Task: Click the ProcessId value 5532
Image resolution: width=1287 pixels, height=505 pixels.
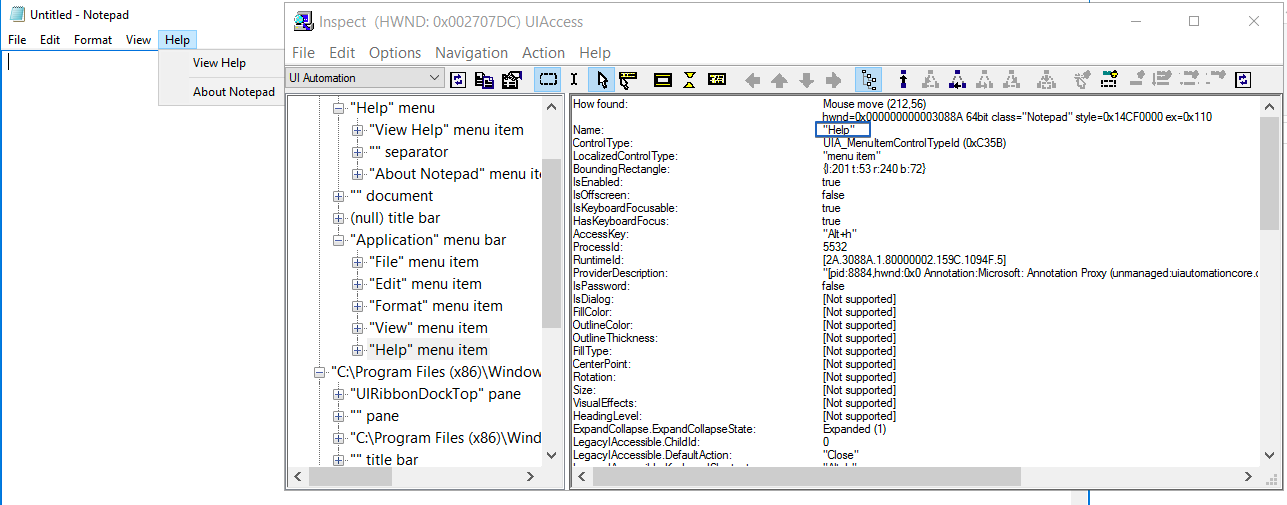Action: click(834, 247)
